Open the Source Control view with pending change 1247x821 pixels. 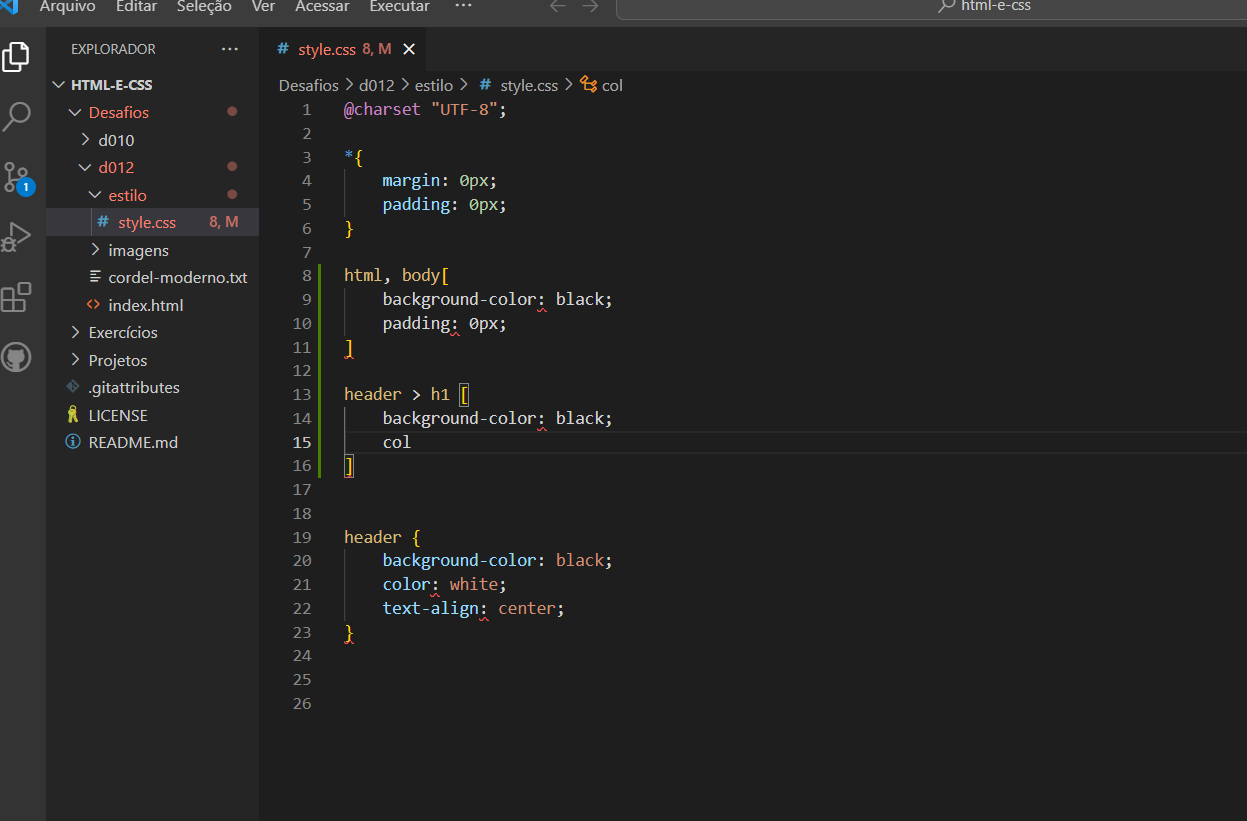coord(16,177)
